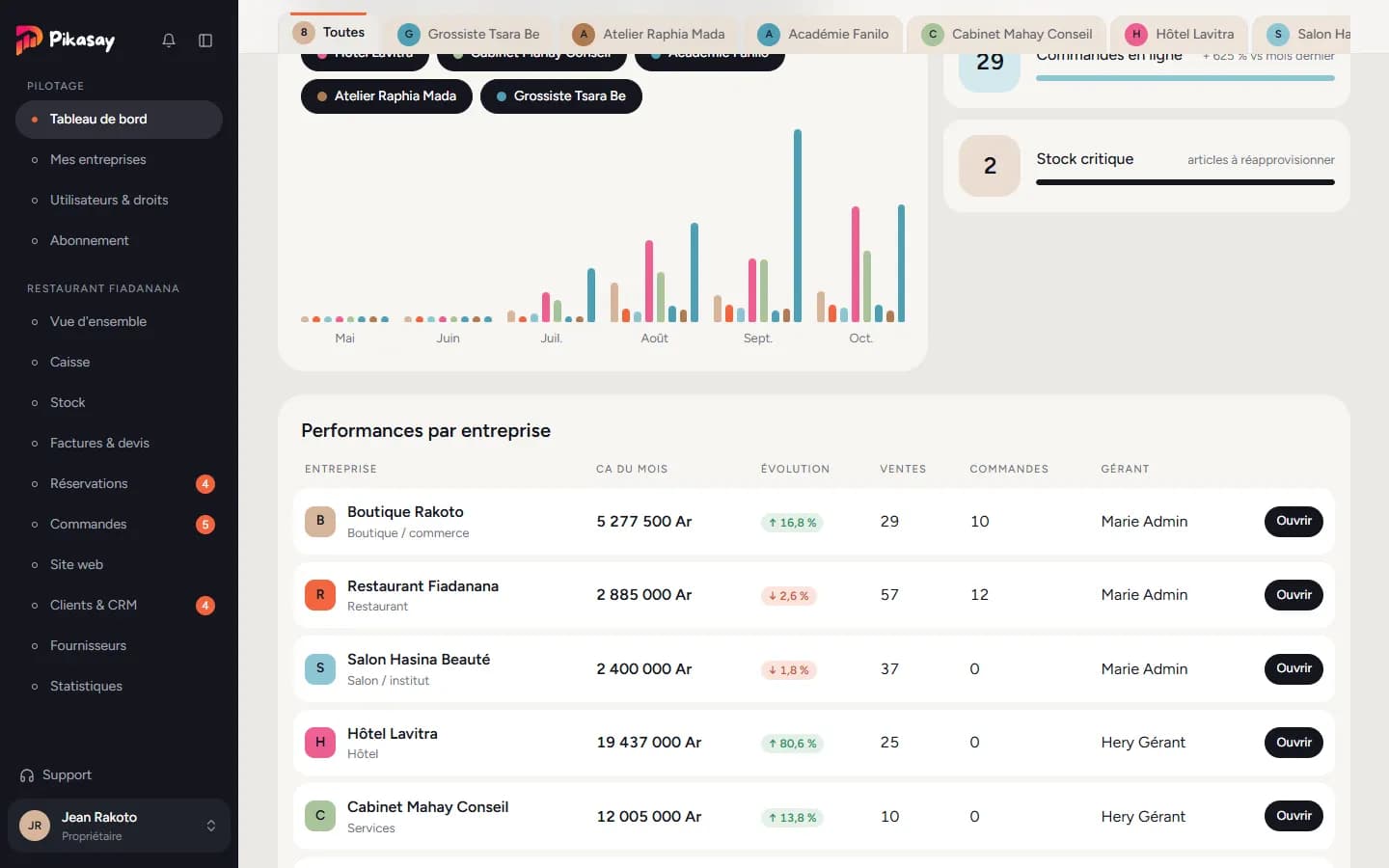Open Abonnement in sidebar

point(119,241)
